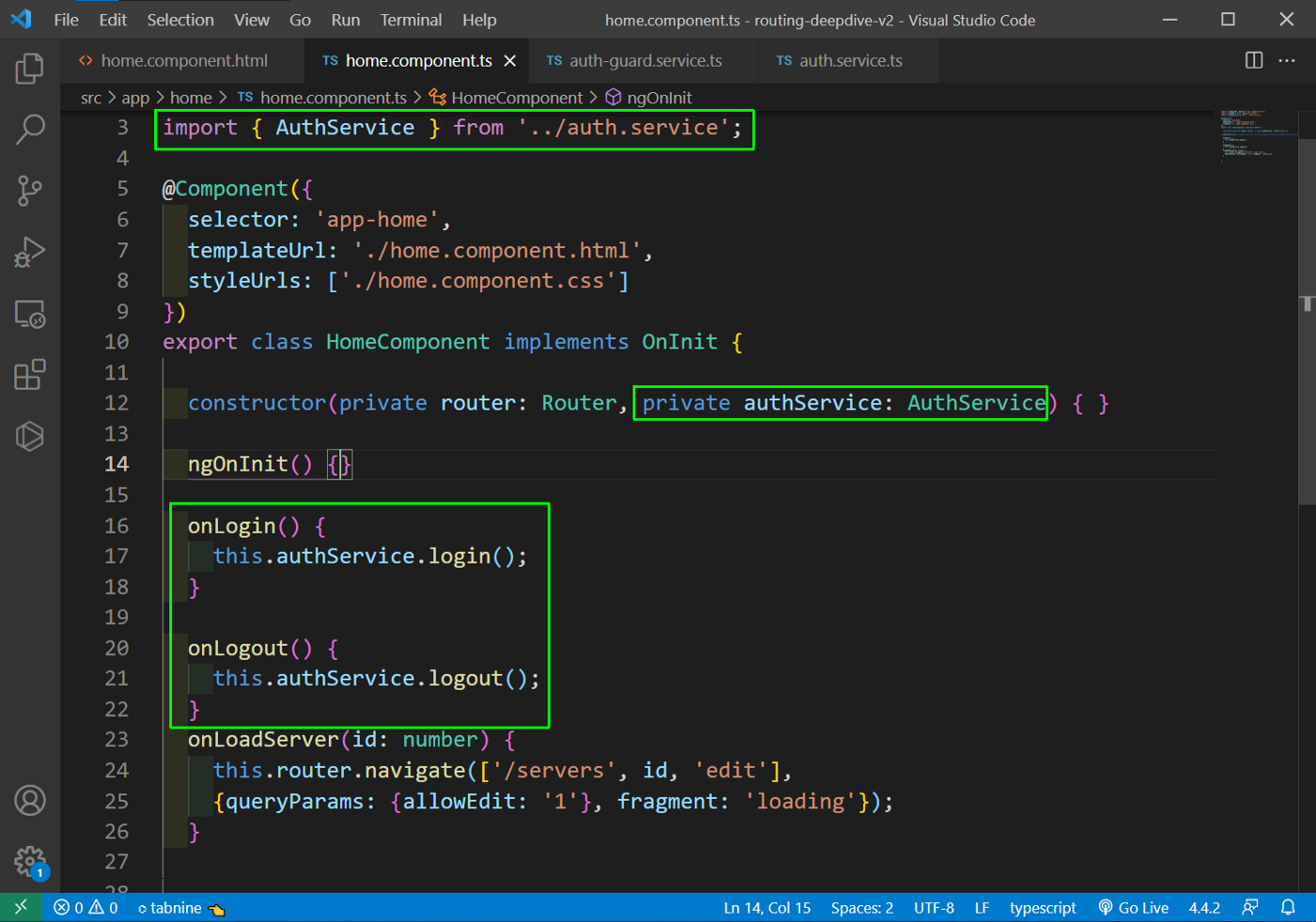Click the VS Code logo icon
The image size is (1316, 922).
point(21,19)
